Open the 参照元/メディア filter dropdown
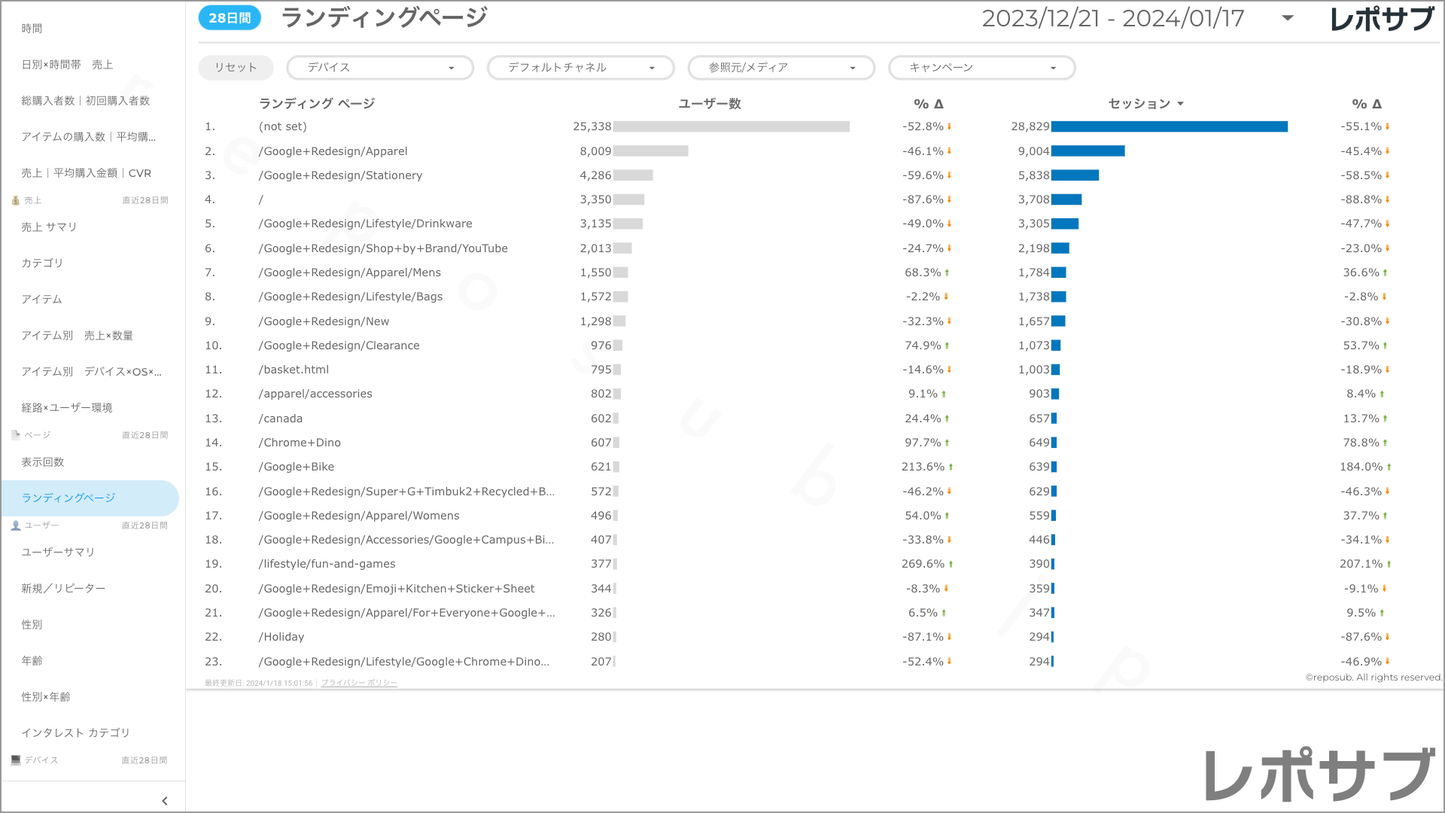1445x813 pixels. pyautogui.click(x=781, y=67)
